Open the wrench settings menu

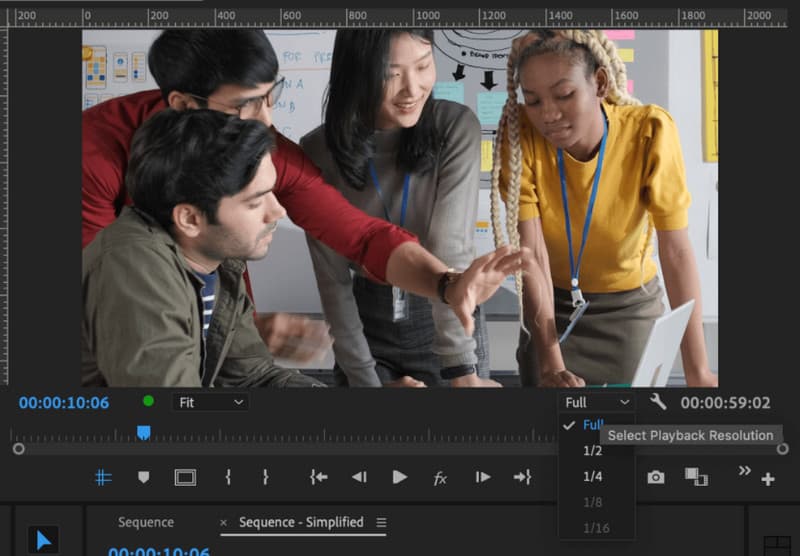658,402
